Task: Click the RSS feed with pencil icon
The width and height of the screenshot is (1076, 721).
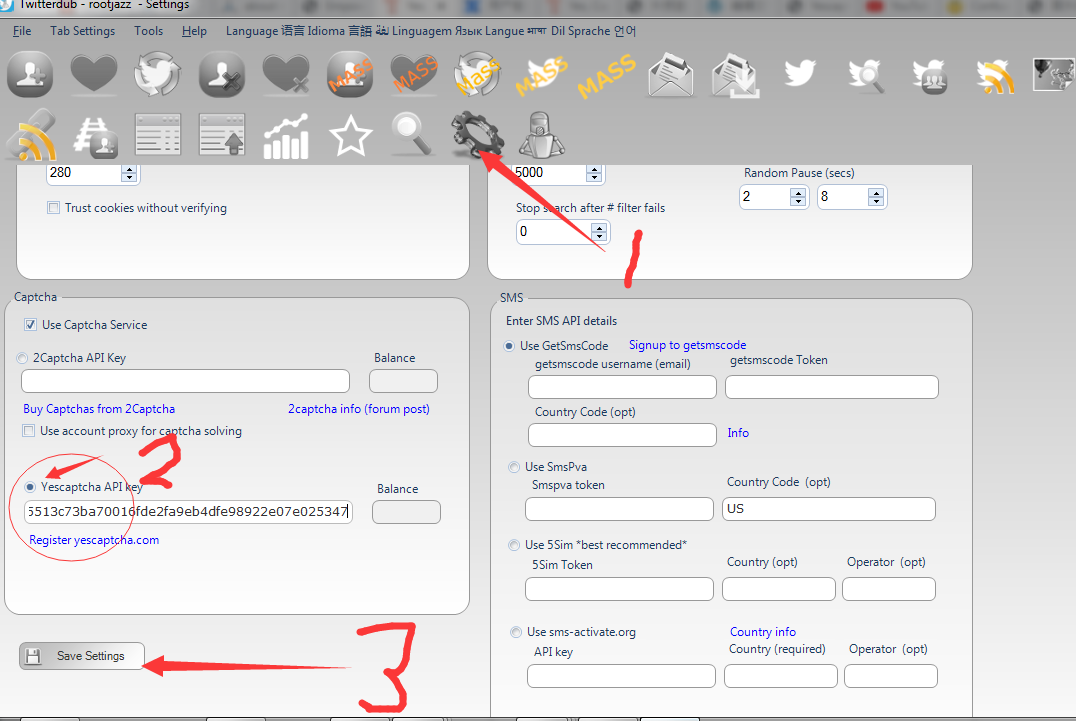Action: tap(32, 134)
